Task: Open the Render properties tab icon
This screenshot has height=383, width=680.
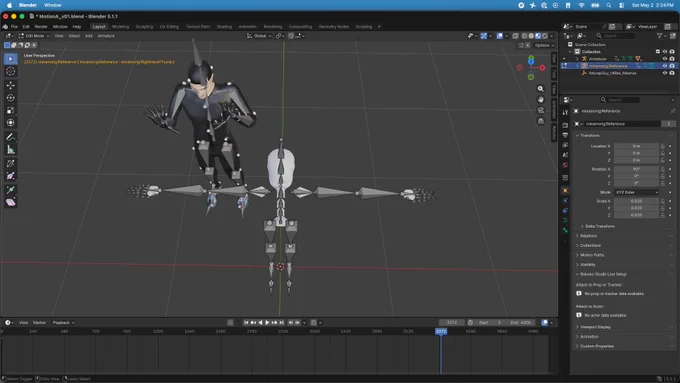Action: coord(565,125)
